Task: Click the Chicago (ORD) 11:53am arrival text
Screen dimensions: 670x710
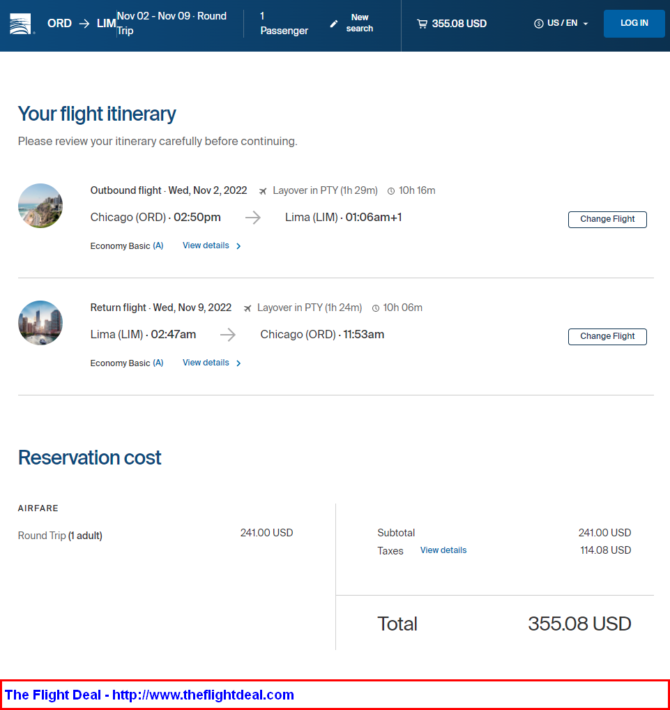Action: [322, 335]
